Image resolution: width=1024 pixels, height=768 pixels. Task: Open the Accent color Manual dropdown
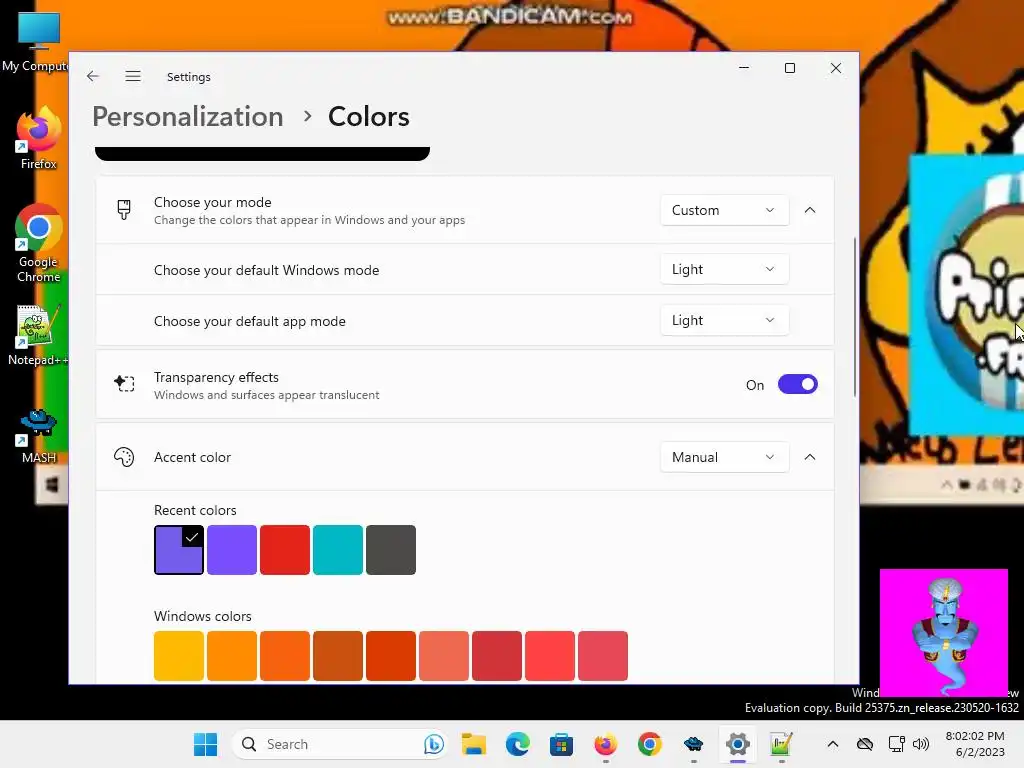tap(724, 457)
